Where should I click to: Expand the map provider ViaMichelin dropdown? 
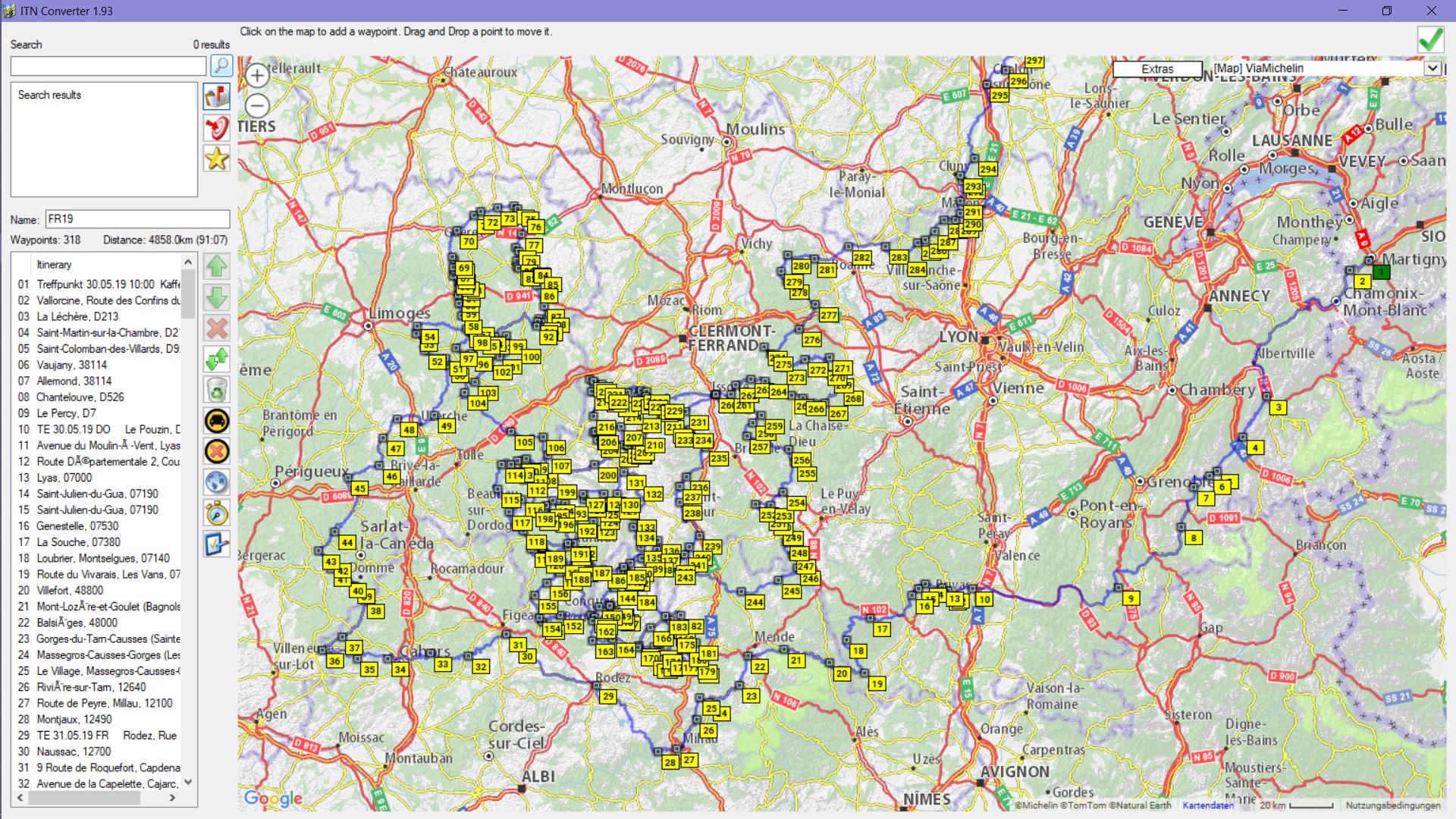click(1432, 68)
